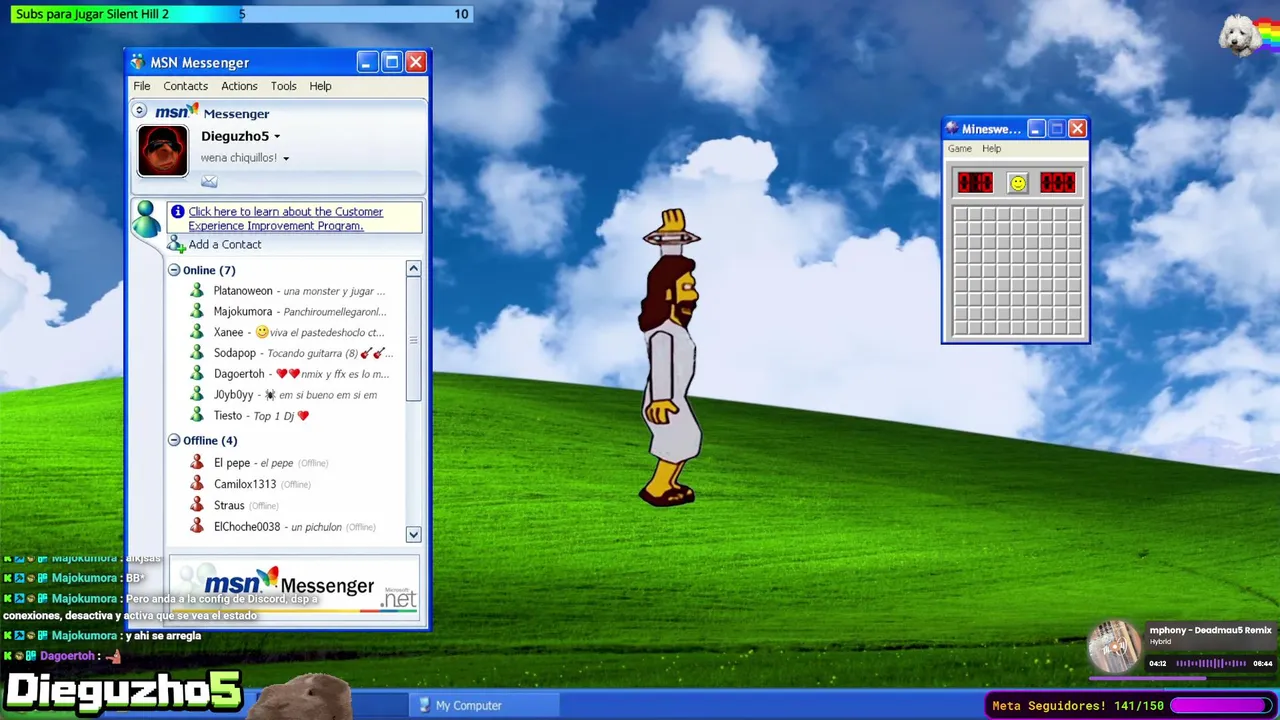Click the Add a Contact label
The height and width of the screenshot is (720, 1280).
point(225,245)
